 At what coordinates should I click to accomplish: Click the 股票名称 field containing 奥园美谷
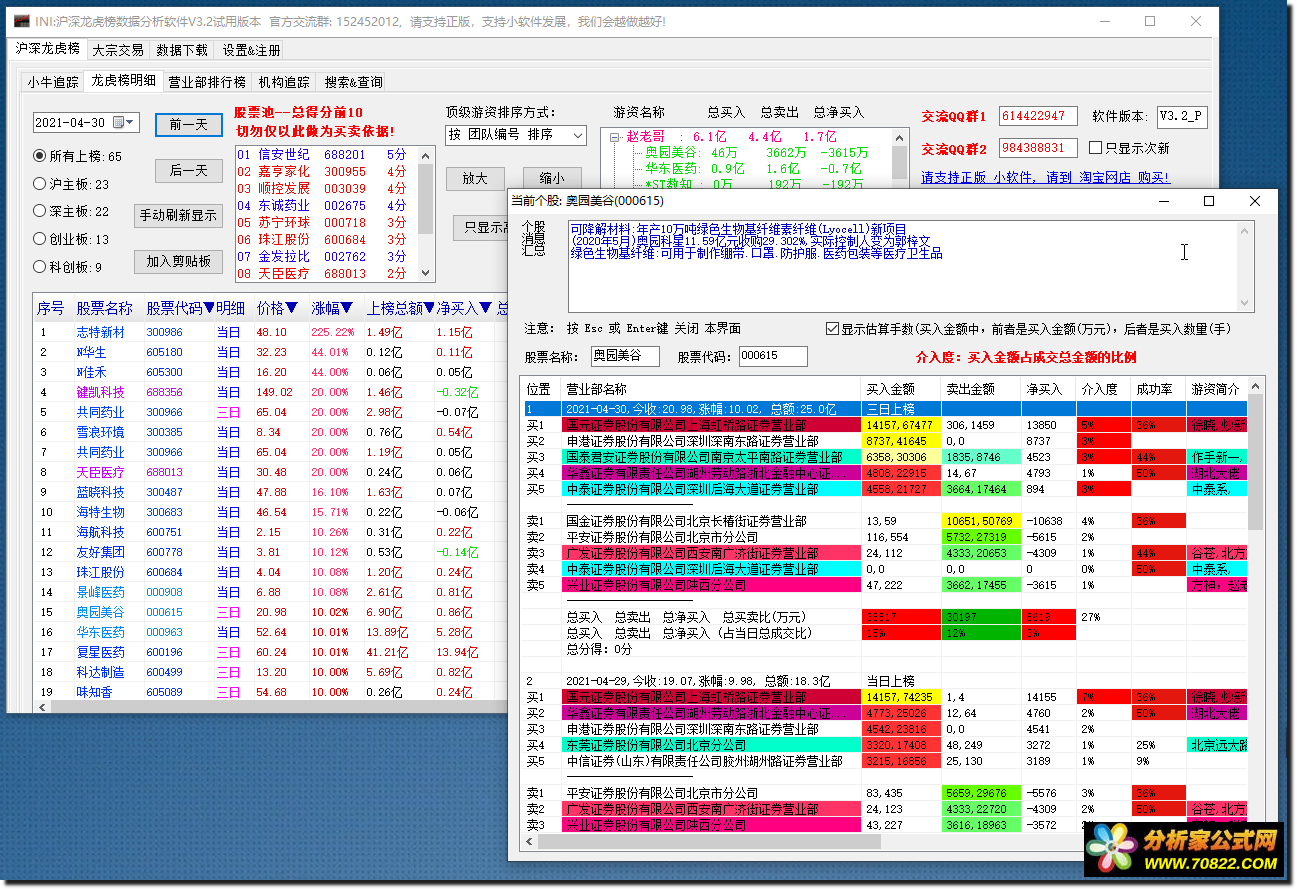click(625, 356)
